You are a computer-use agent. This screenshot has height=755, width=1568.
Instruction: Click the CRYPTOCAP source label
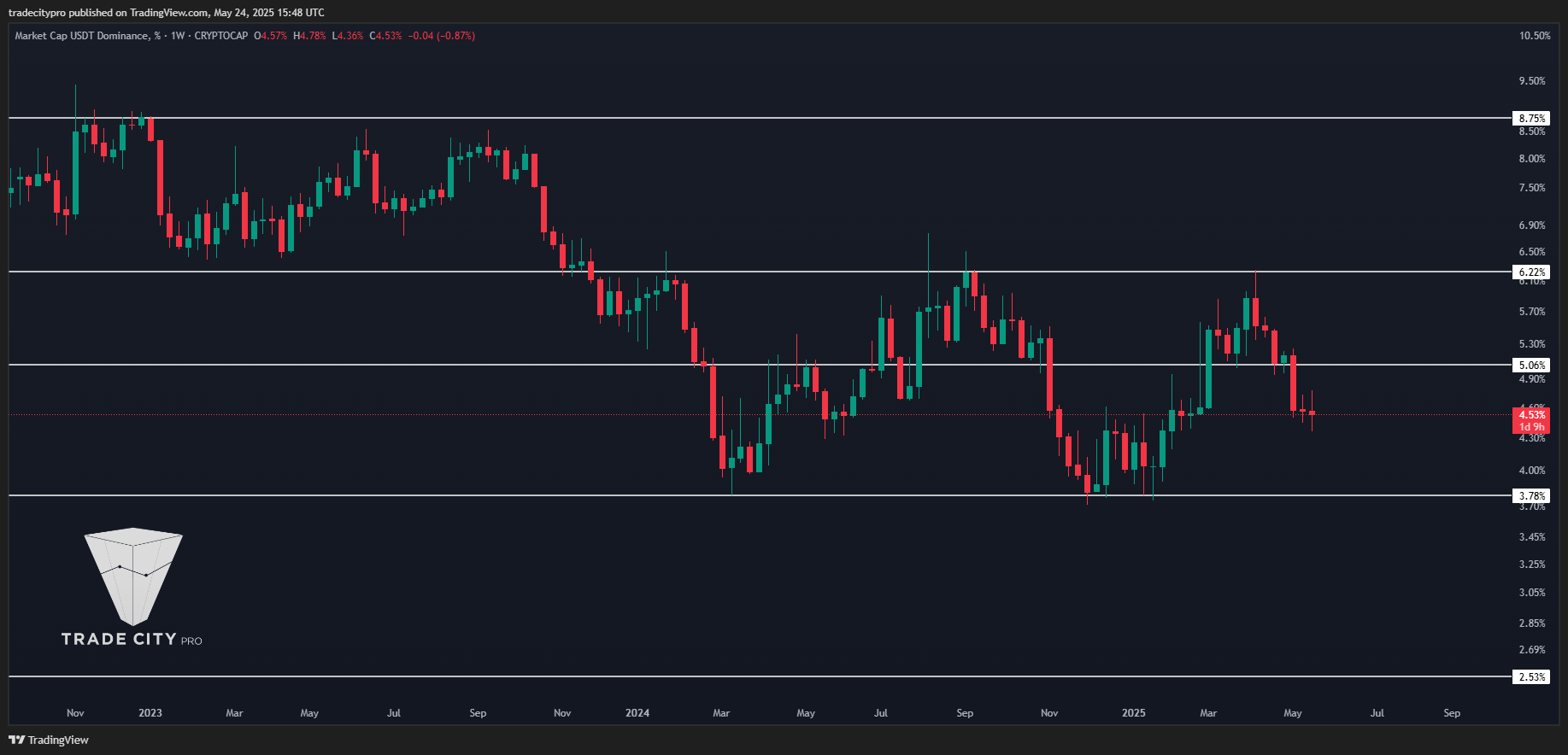pyautogui.click(x=220, y=36)
